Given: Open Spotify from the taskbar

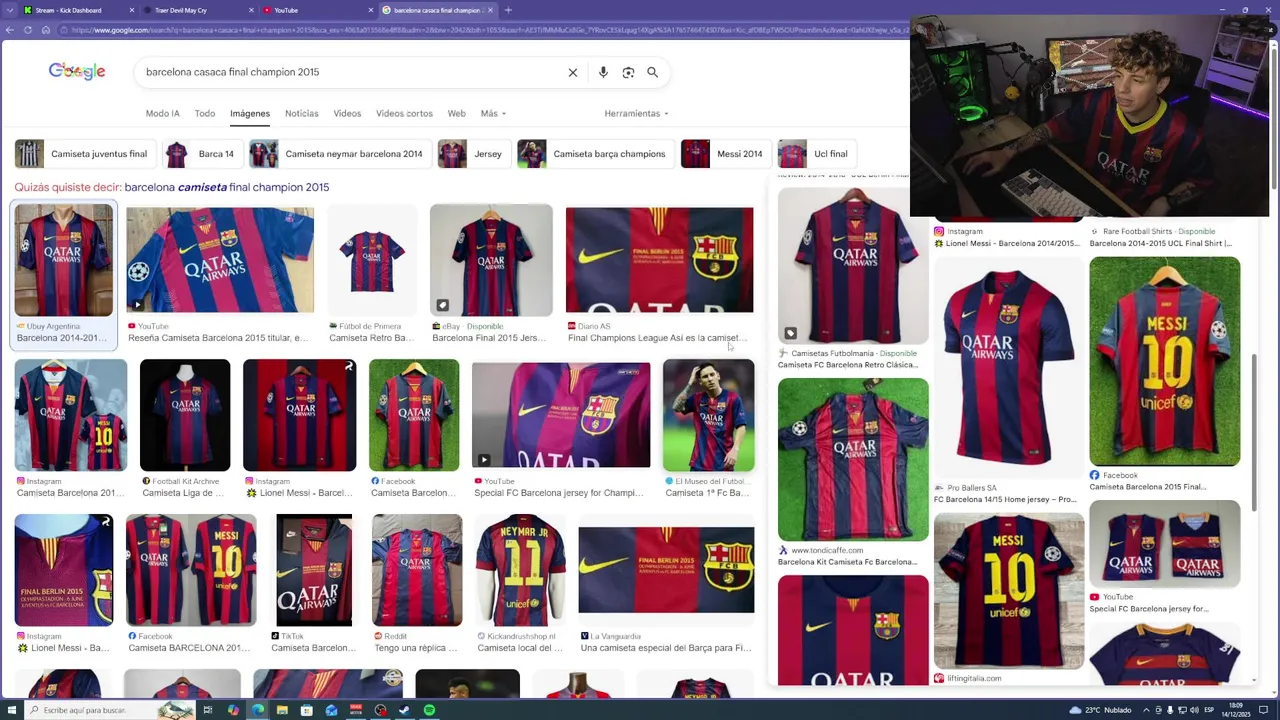Looking at the screenshot, I should tap(429, 710).
